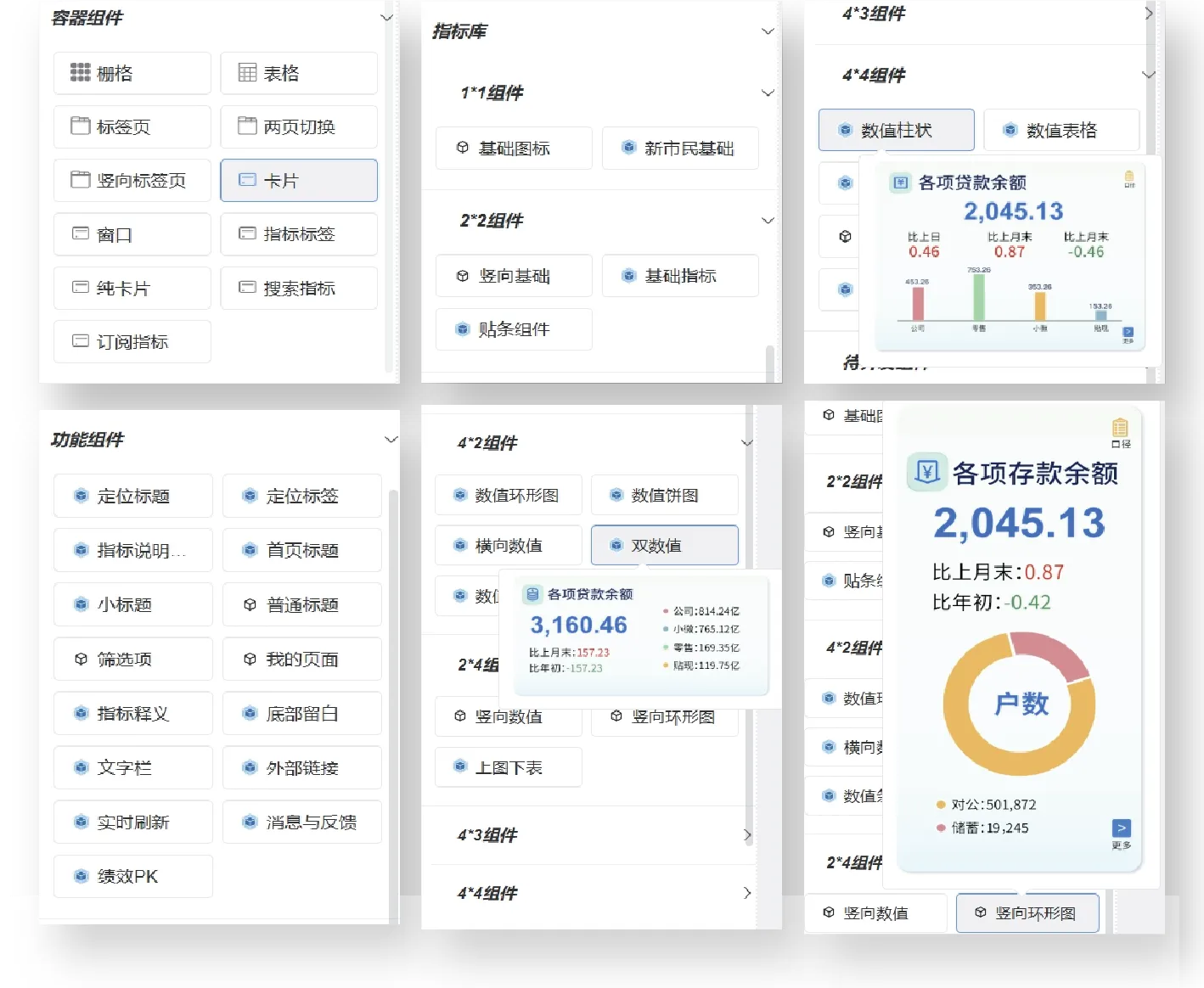Choose the 数值饼图 item
Screen dimensions: 1204x988
click(664, 495)
